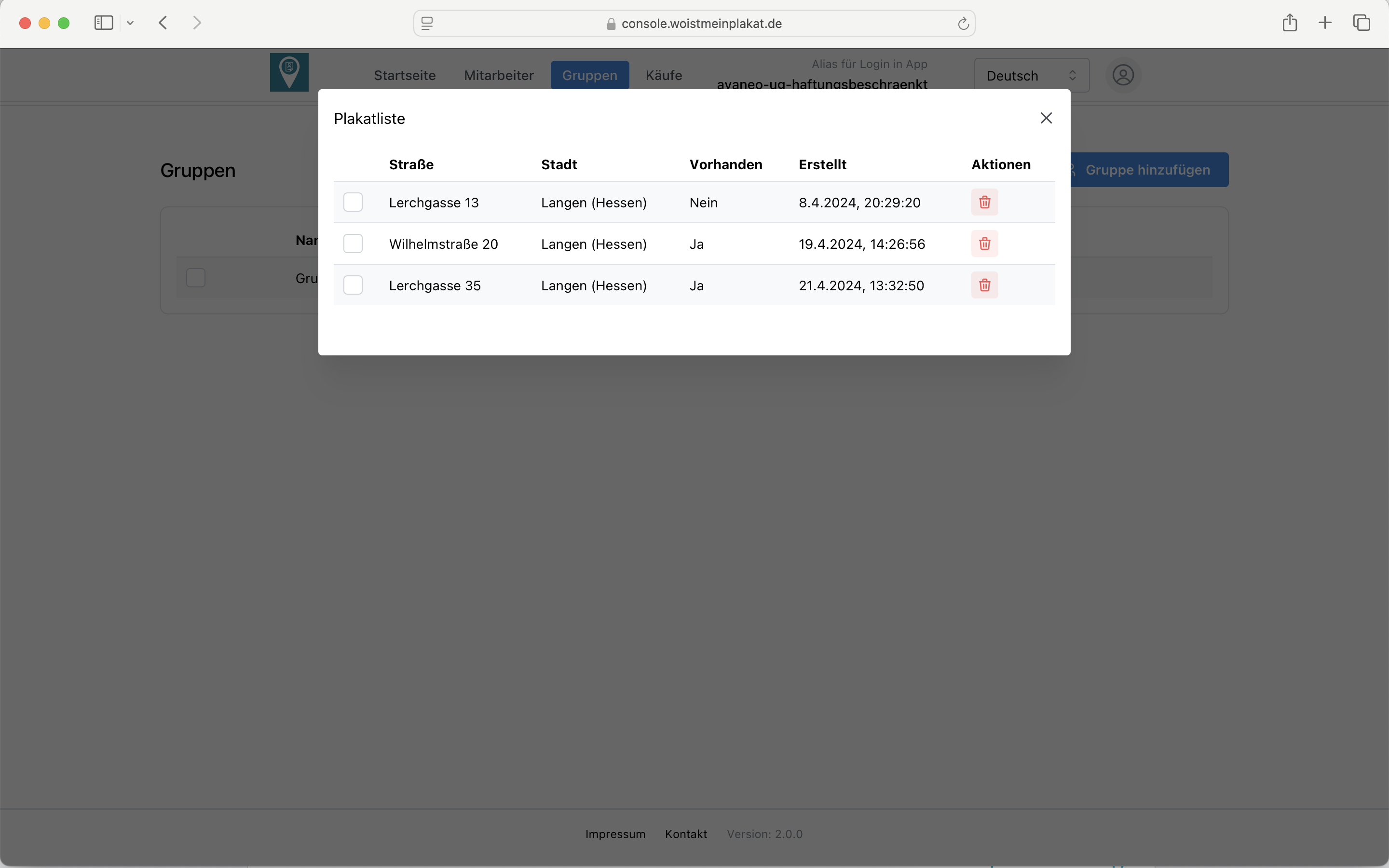Viewport: 1389px width, 868px height.
Task: Click the Nein value for Lerchgasse 13
Action: (704, 203)
